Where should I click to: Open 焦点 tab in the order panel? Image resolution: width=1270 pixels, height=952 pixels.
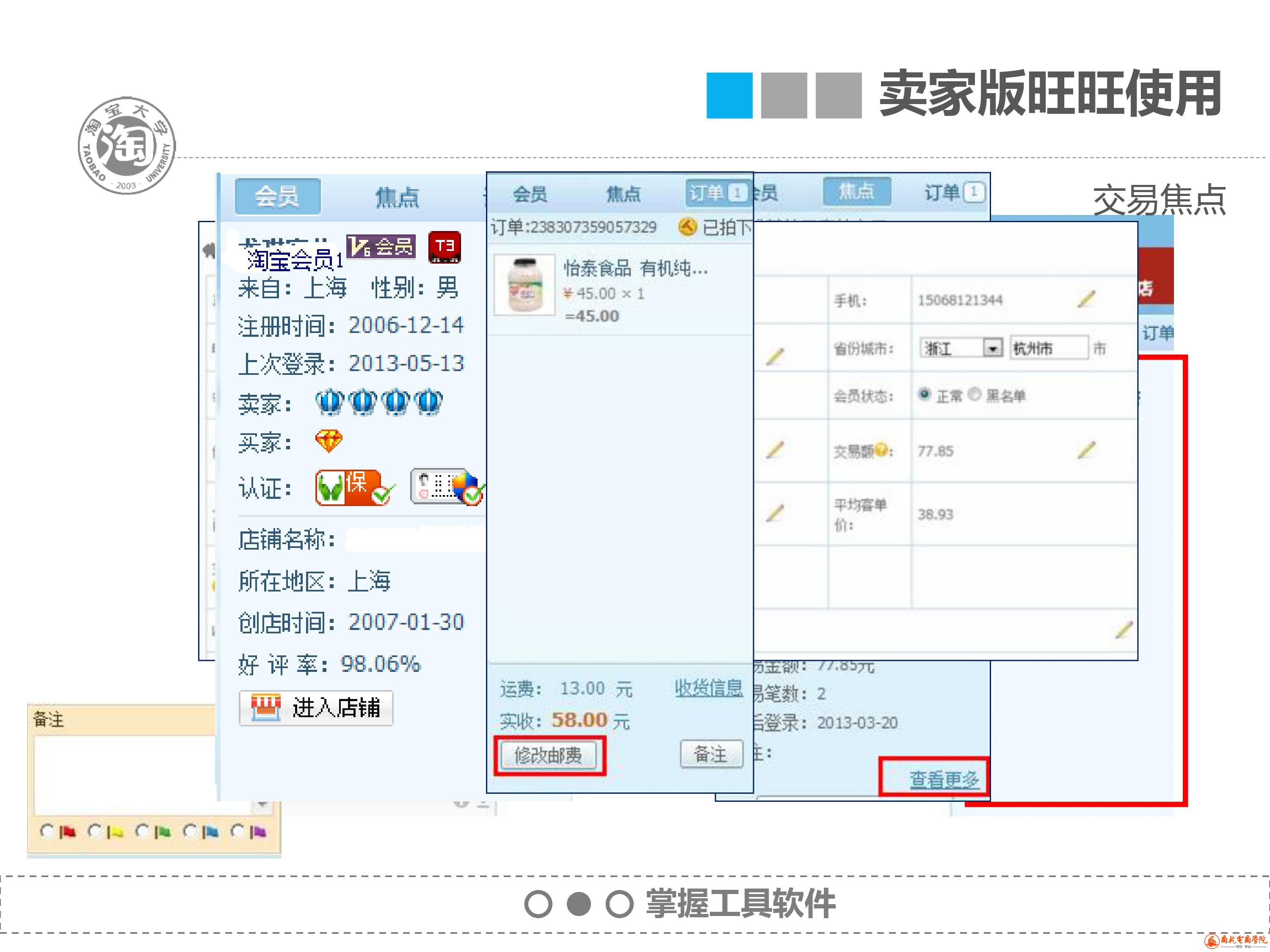(x=624, y=193)
